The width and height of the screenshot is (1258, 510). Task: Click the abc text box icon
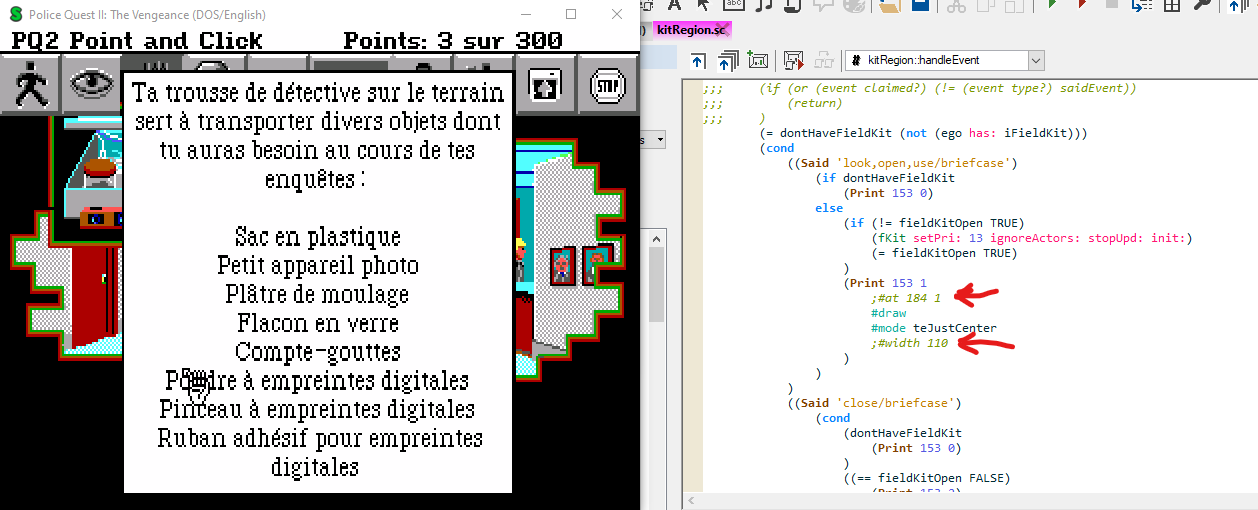pyautogui.click(x=732, y=6)
